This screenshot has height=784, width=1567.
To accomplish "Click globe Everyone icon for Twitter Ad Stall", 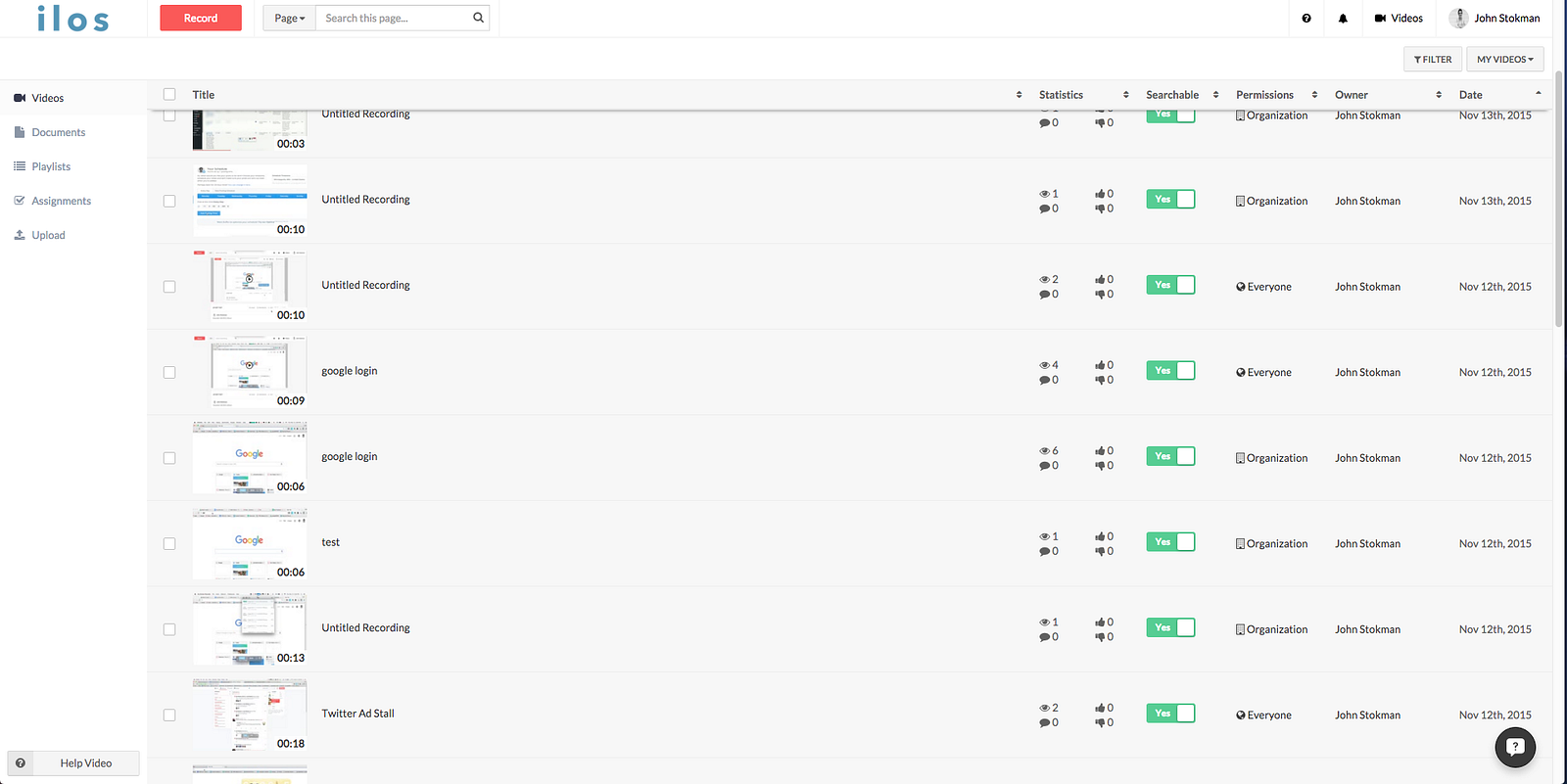I will 1241,715.
